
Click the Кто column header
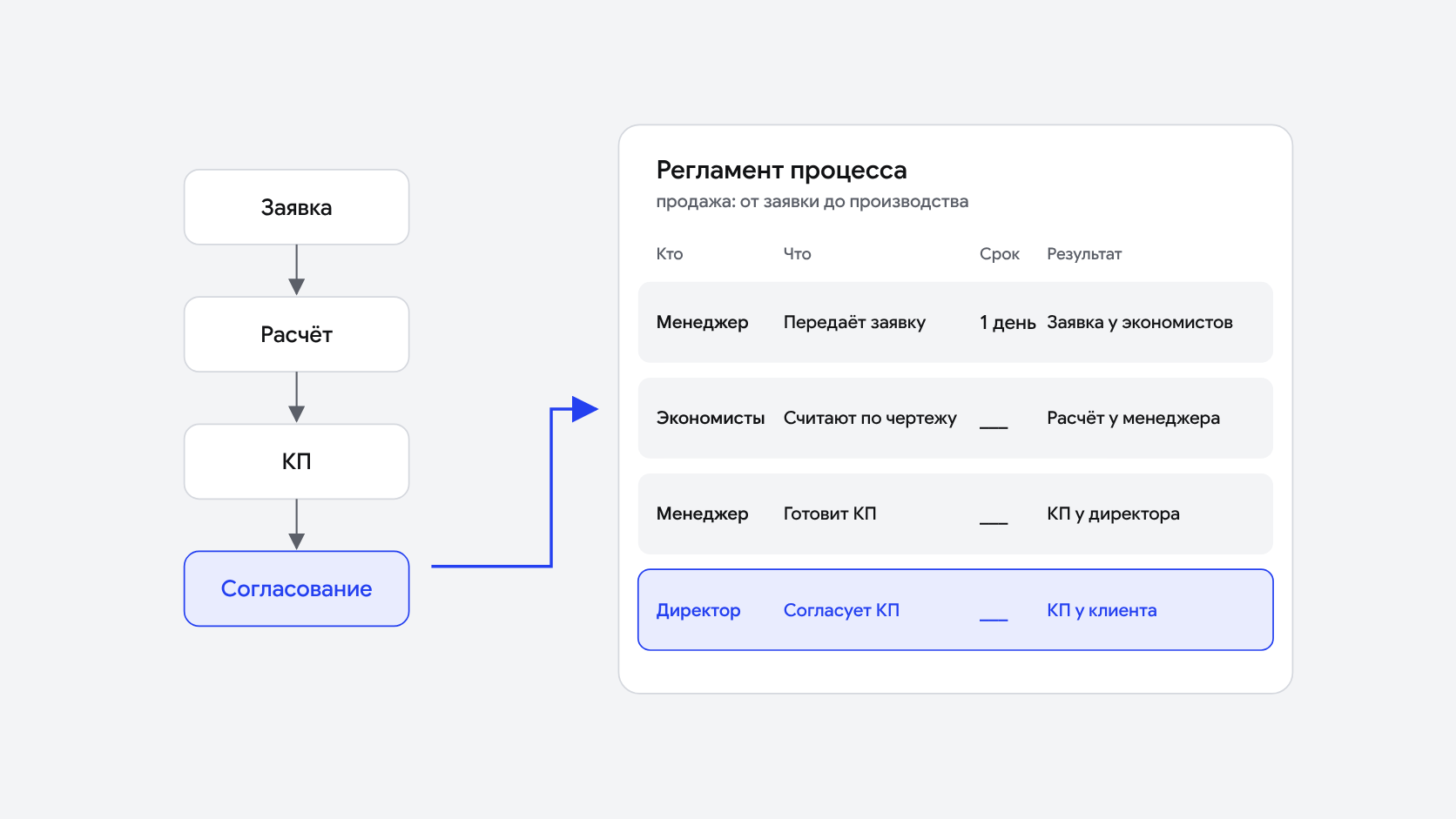669,254
